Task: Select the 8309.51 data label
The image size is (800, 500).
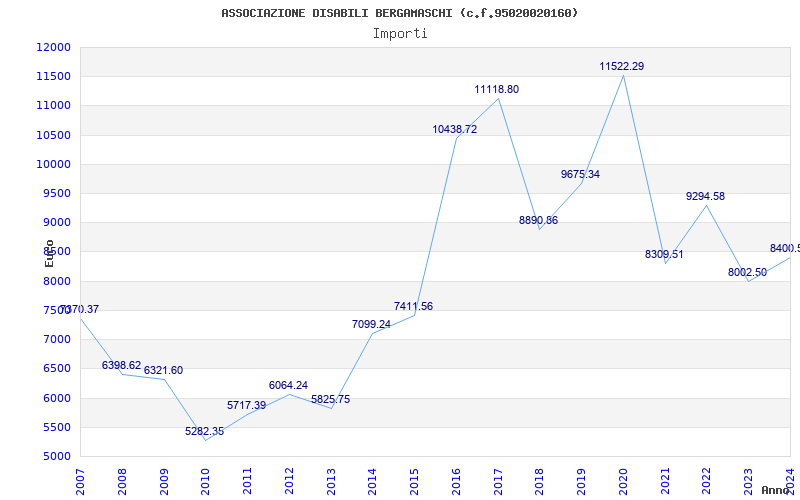Action: [664, 254]
